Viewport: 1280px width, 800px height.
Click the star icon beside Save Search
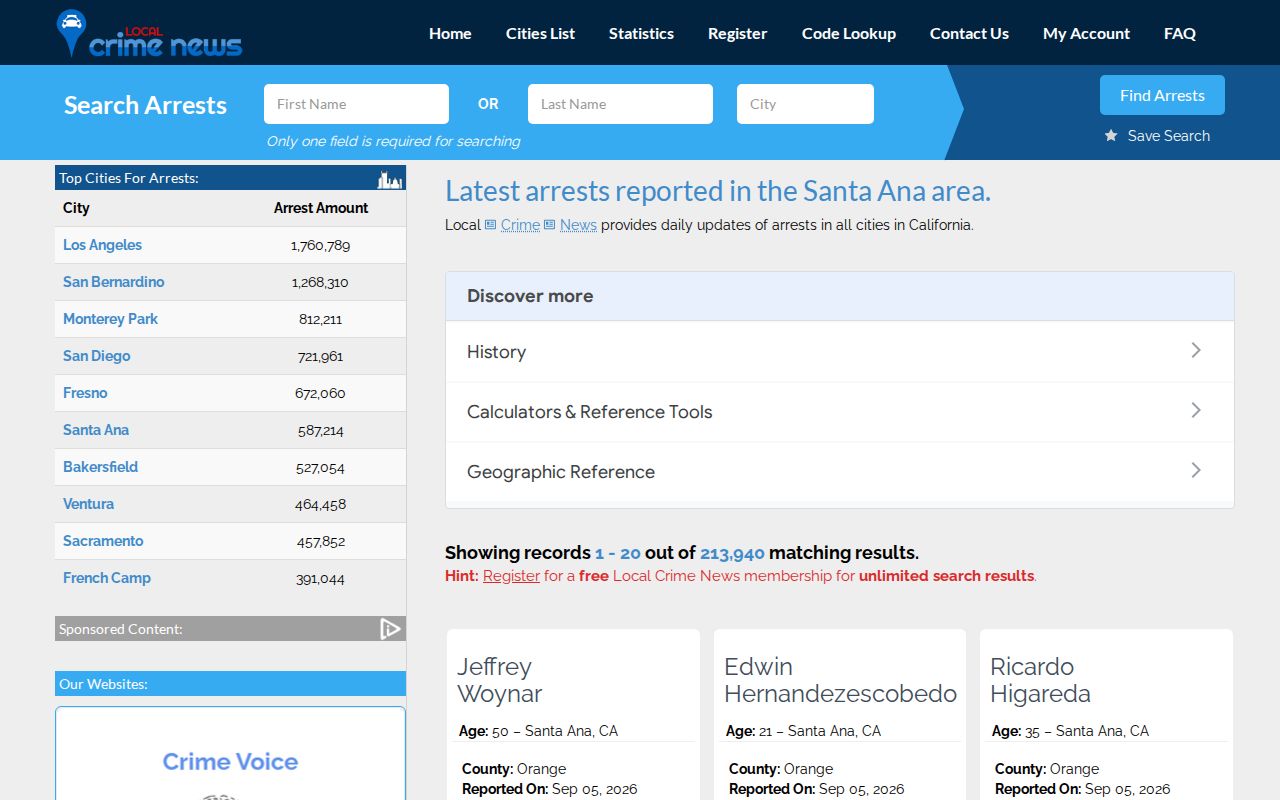coord(1111,135)
